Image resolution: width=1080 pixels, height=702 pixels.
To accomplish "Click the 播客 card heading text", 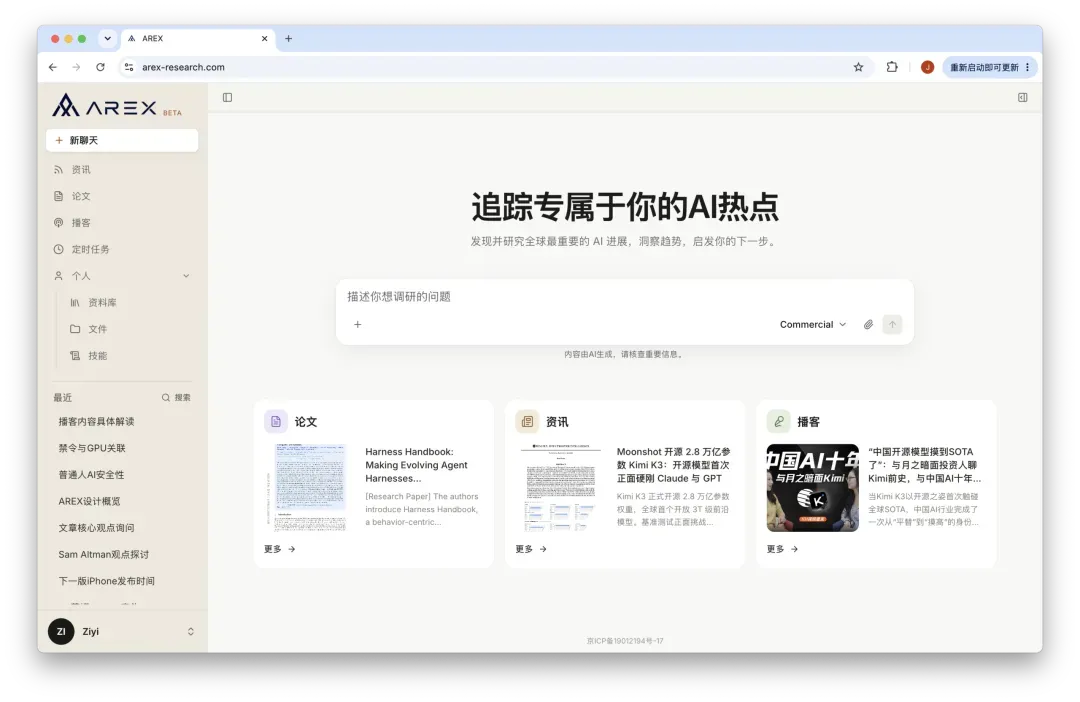I will point(809,422).
